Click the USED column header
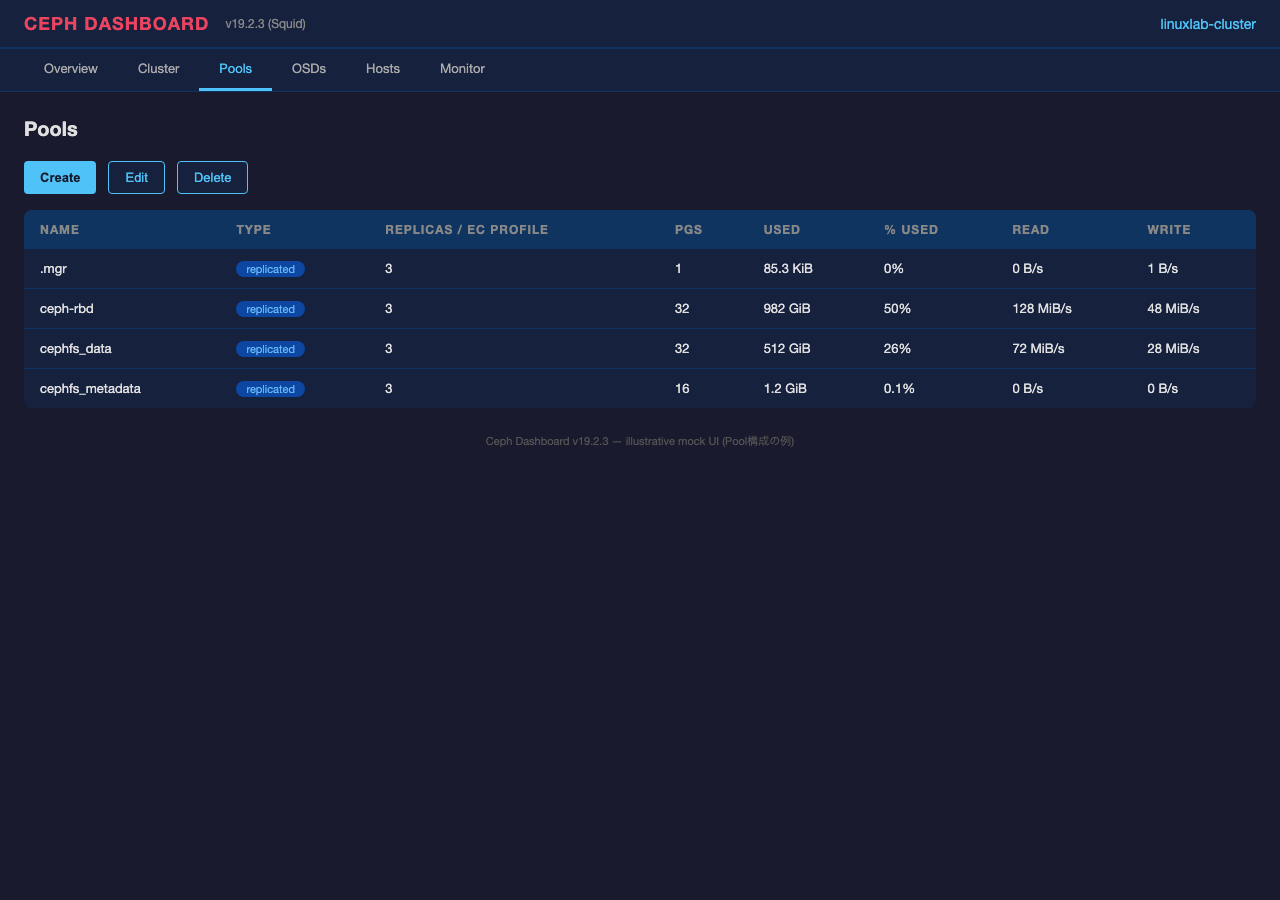 [x=781, y=229]
